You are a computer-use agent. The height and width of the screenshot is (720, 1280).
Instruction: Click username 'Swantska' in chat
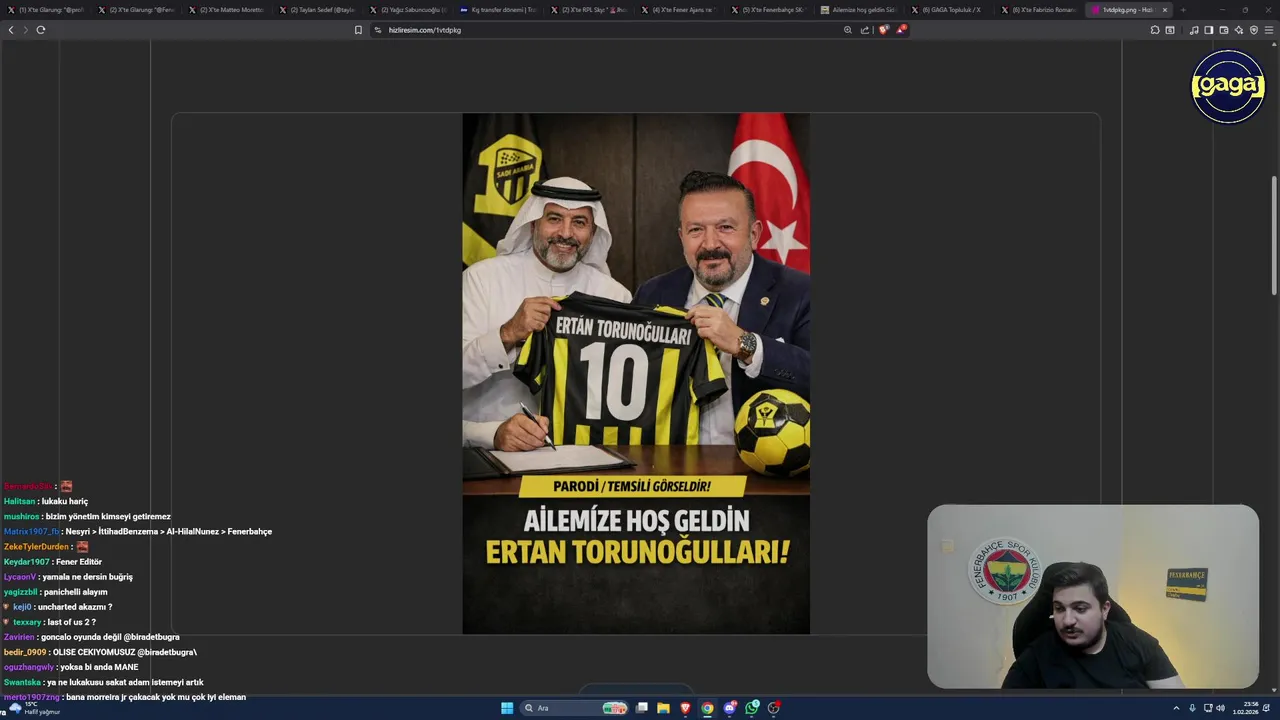coord(23,682)
